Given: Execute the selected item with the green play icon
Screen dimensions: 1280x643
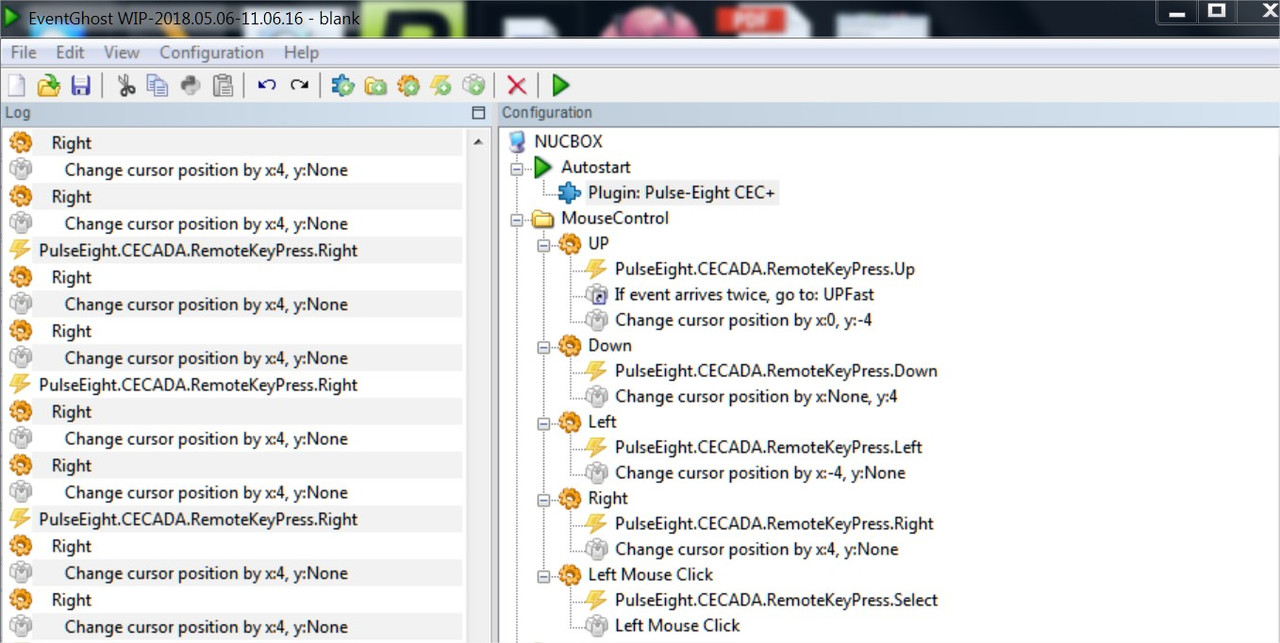Looking at the screenshot, I should pyautogui.click(x=561, y=86).
